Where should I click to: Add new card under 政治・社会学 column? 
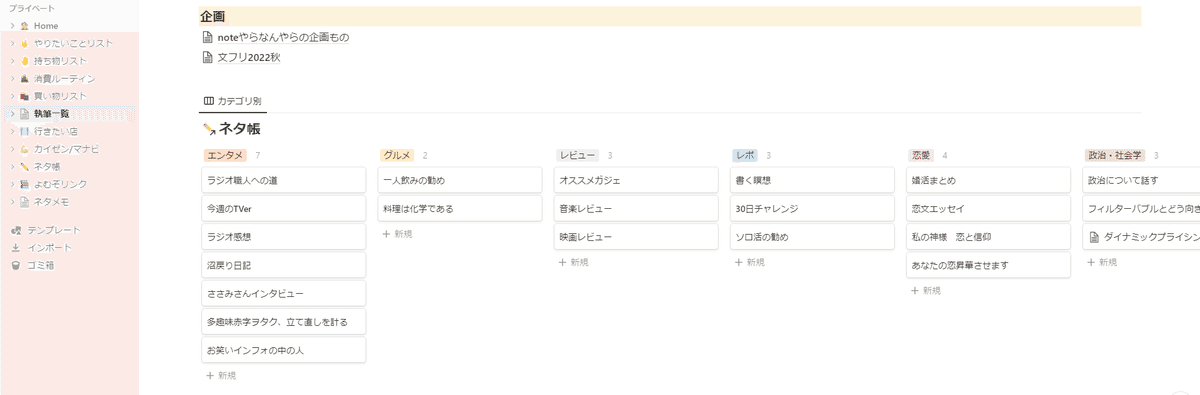click(x=1101, y=262)
